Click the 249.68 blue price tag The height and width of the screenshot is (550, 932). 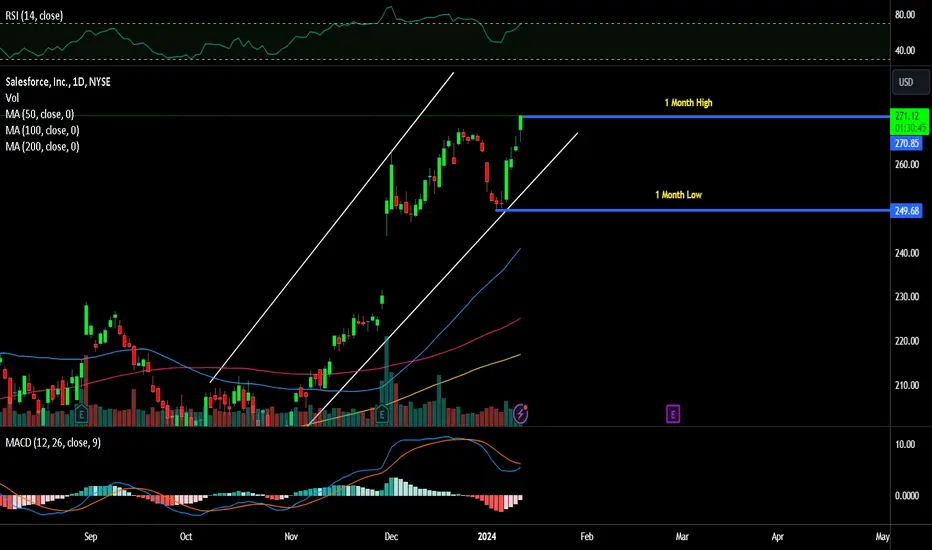[x=906, y=211]
